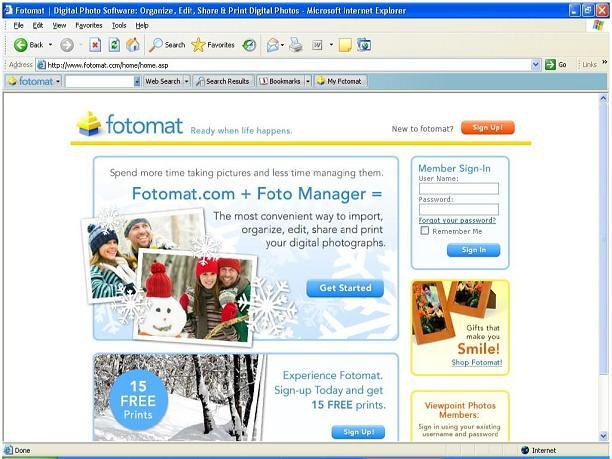
Task: Open the Bookmarks dropdown arrow
Action: point(308,81)
